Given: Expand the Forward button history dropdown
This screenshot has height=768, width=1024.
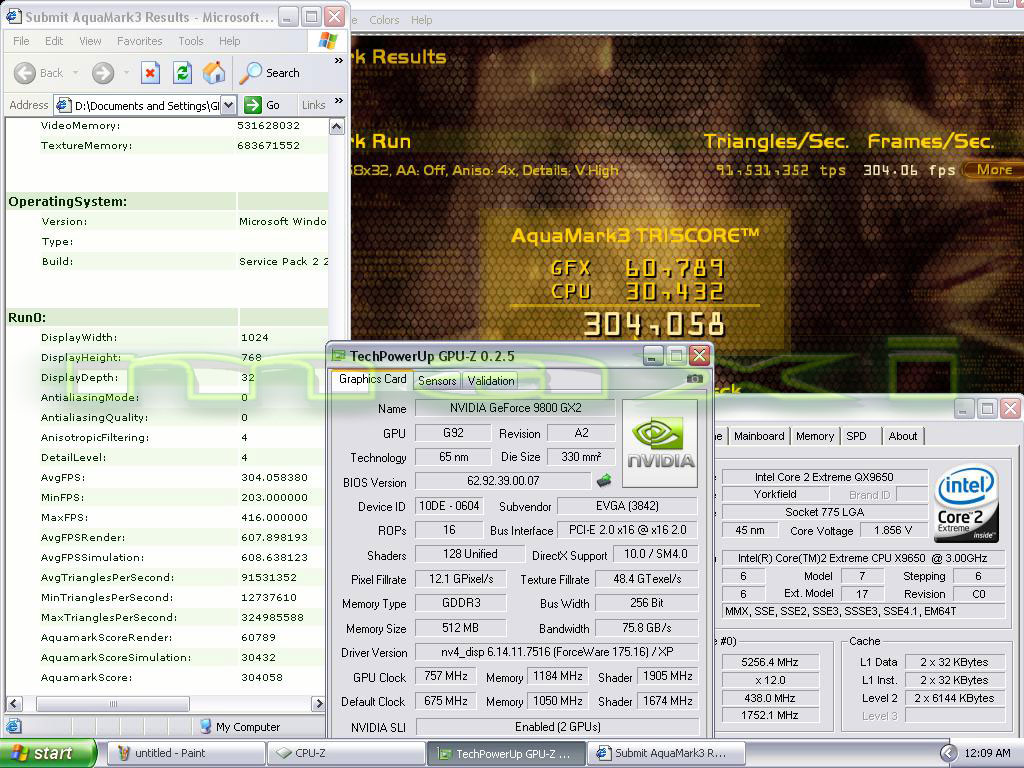Looking at the screenshot, I should pyautogui.click(x=126, y=72).
